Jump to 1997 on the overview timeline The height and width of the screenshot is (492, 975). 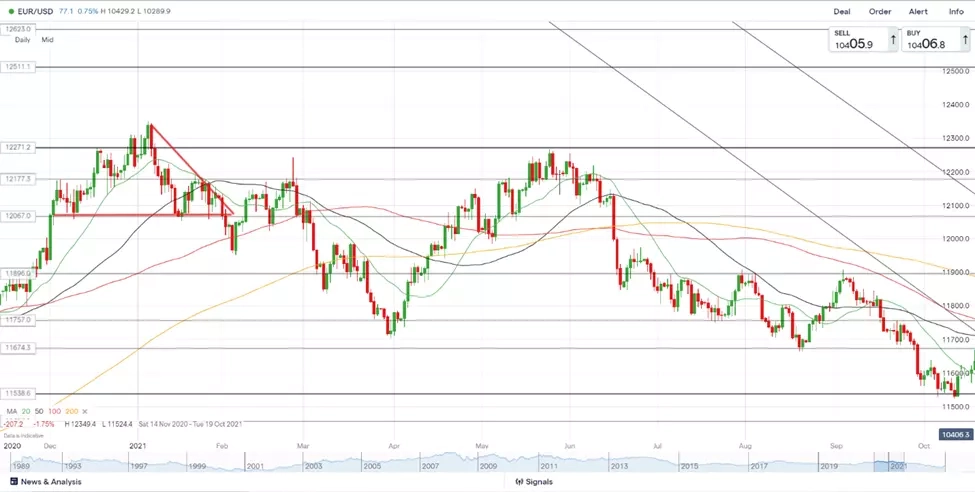137,466
